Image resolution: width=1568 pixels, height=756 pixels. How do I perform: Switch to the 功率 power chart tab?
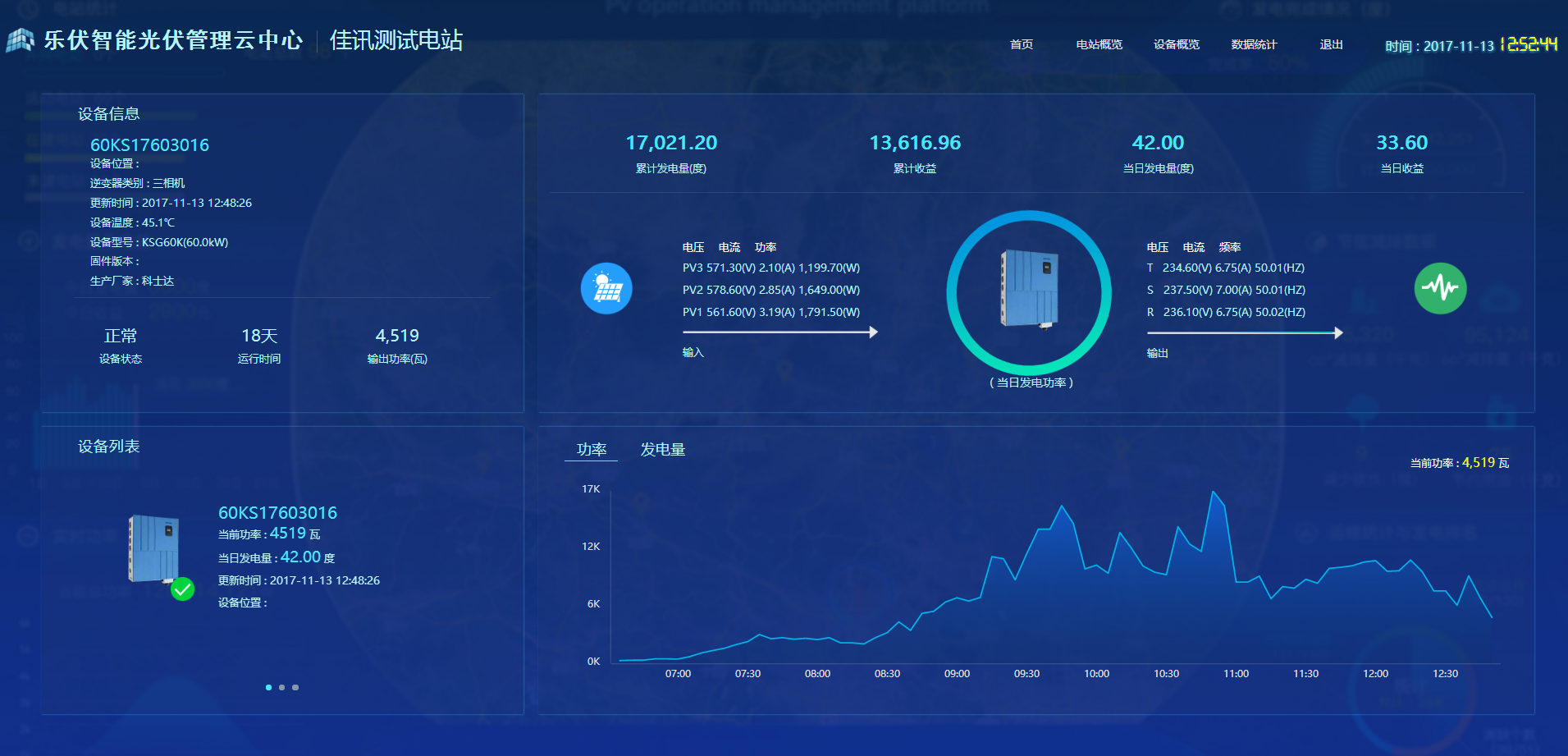click(x=591, y=449)
